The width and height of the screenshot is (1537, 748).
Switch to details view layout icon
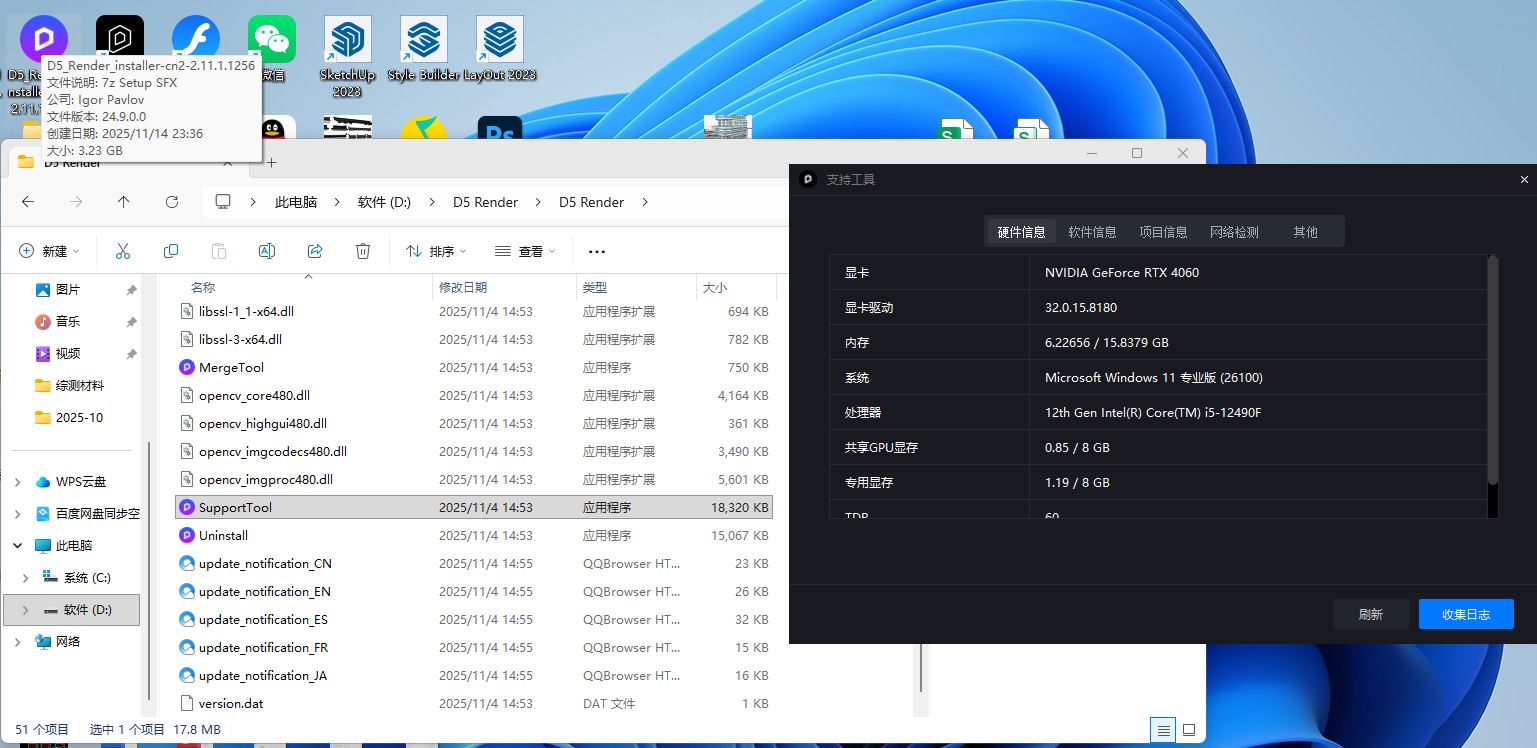1162,730
